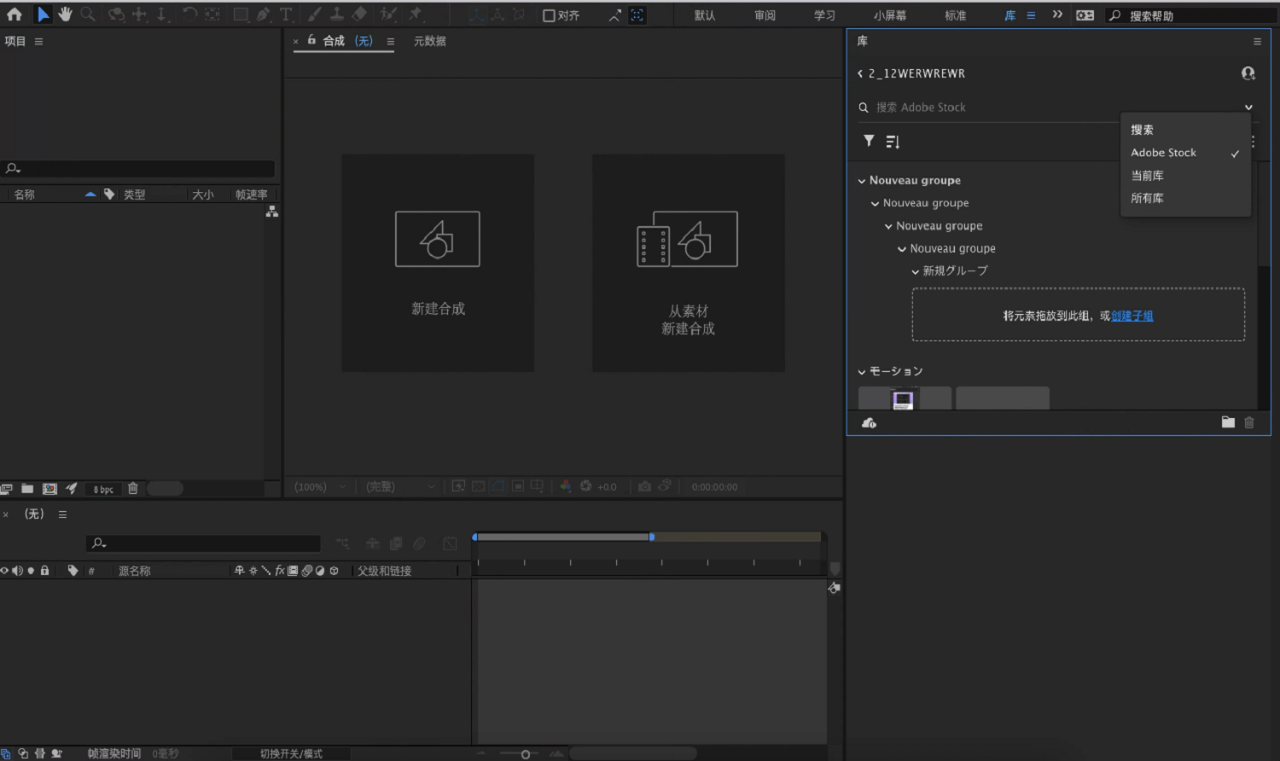Click the 创建子组 link
Image resolution: width=1280 pixels, height=761 pixels.
pyautogui.click(x=1132, y=315)
